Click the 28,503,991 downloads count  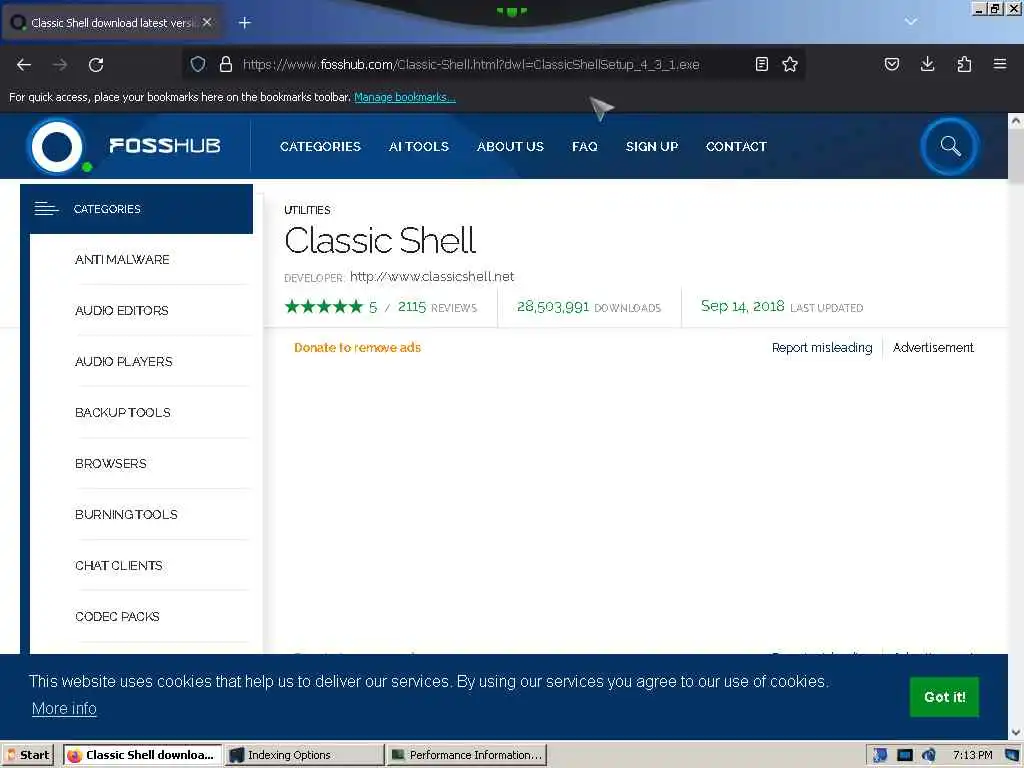552,306
